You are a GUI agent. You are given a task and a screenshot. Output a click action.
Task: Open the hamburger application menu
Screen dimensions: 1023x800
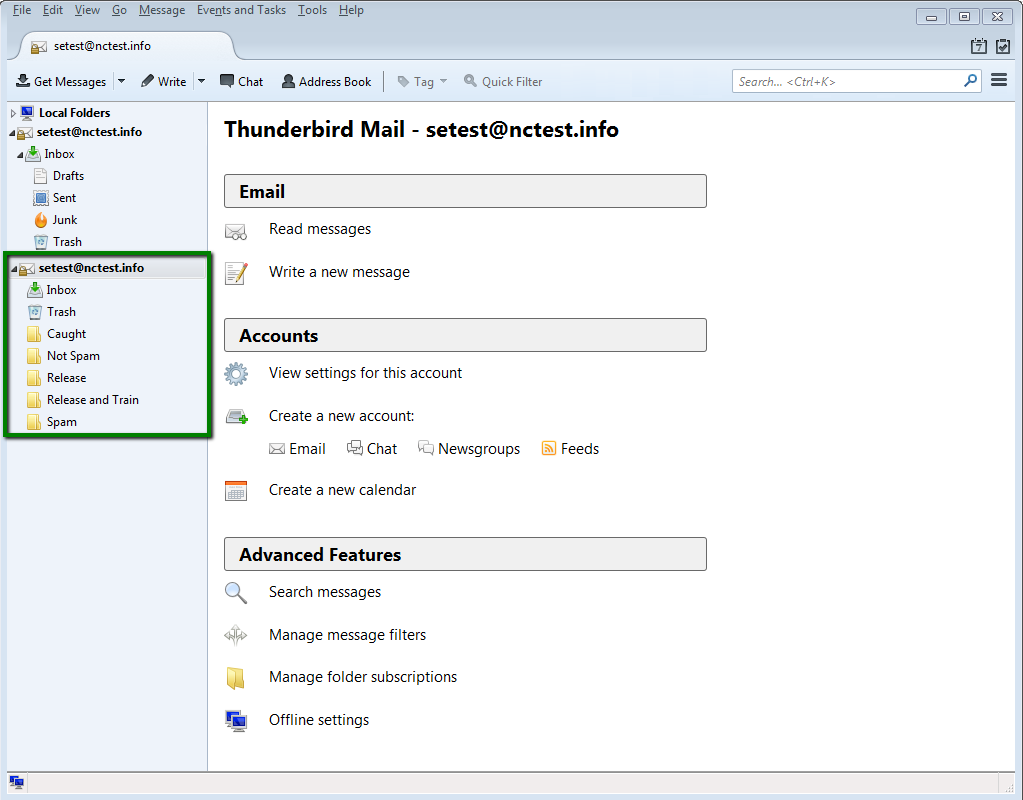pos(999,80)
